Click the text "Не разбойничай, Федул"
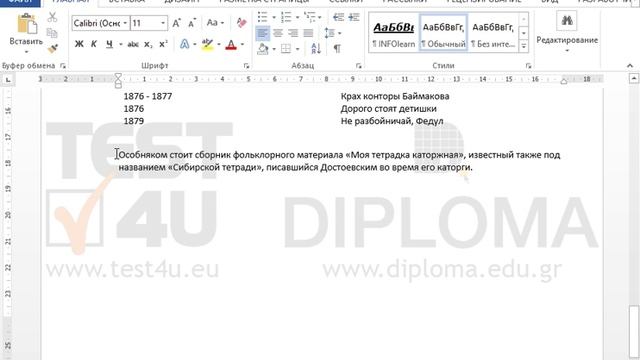The image size is (640, 360). [392, 121]
